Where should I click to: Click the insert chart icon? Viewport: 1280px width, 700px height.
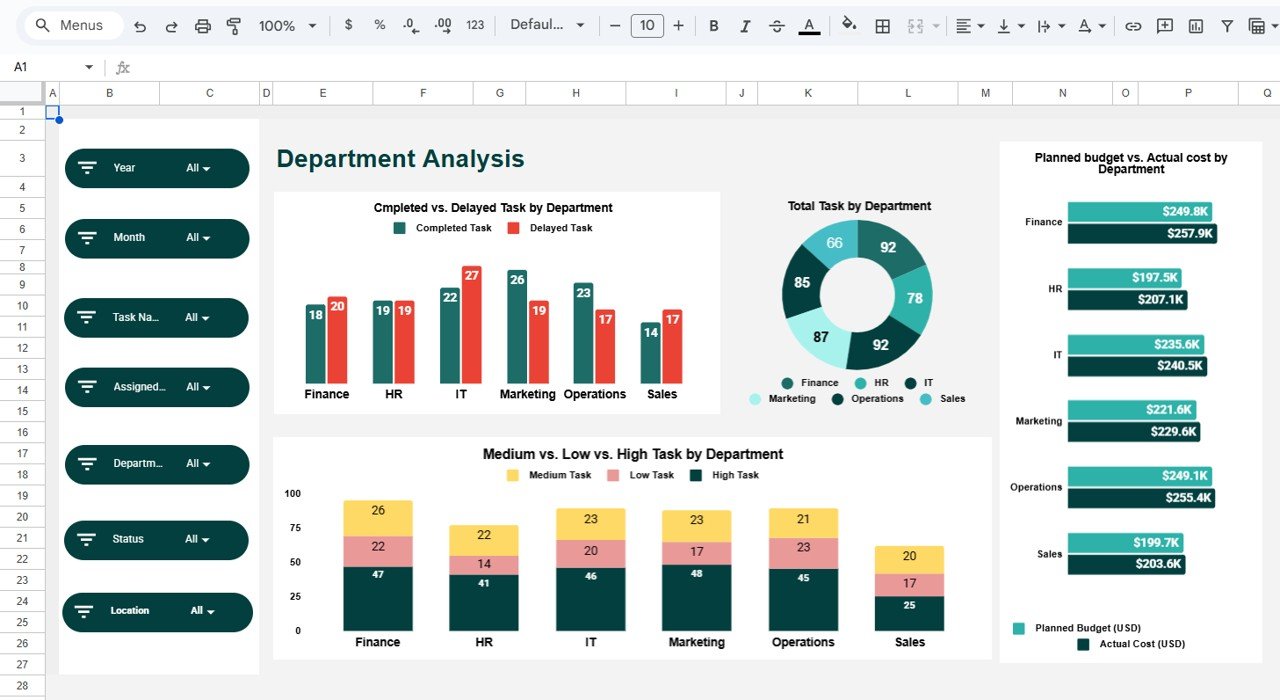pos(1196,26)
